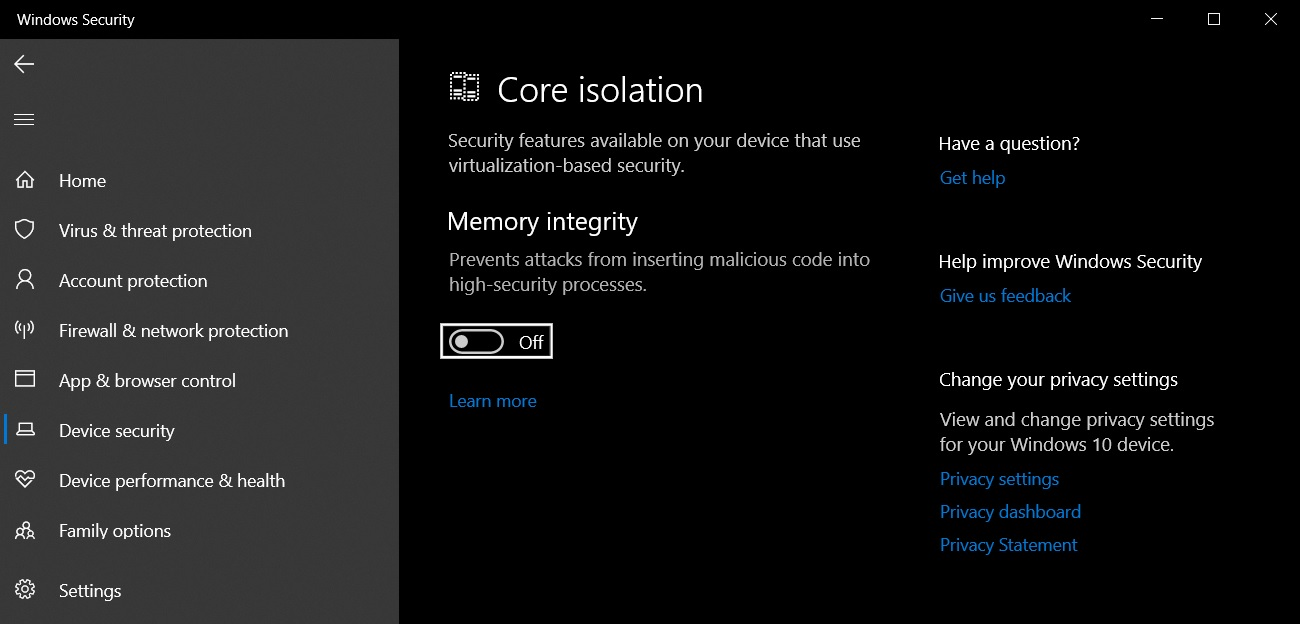The width and height of the screenshot is (1300, 624).
Task: Open Give us feedback link
Action: [x=1005, y=296]
